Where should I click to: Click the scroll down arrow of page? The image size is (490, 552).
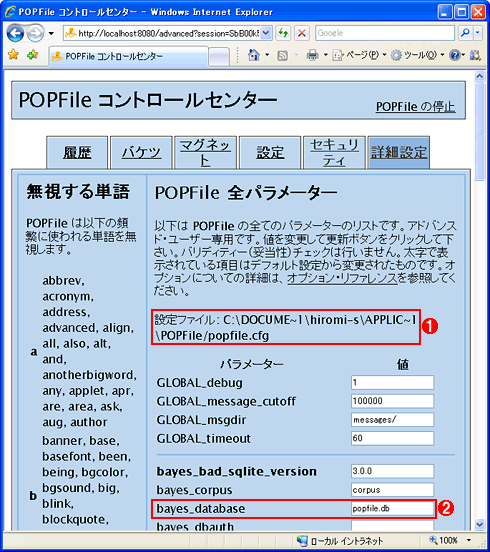(x=479, y=525)
